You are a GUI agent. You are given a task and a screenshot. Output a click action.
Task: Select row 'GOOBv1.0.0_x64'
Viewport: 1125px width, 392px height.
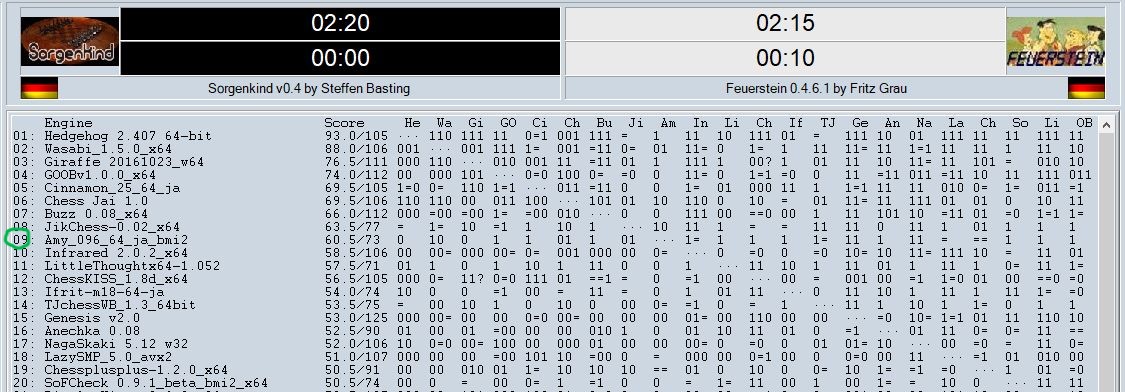coord(552,174)
